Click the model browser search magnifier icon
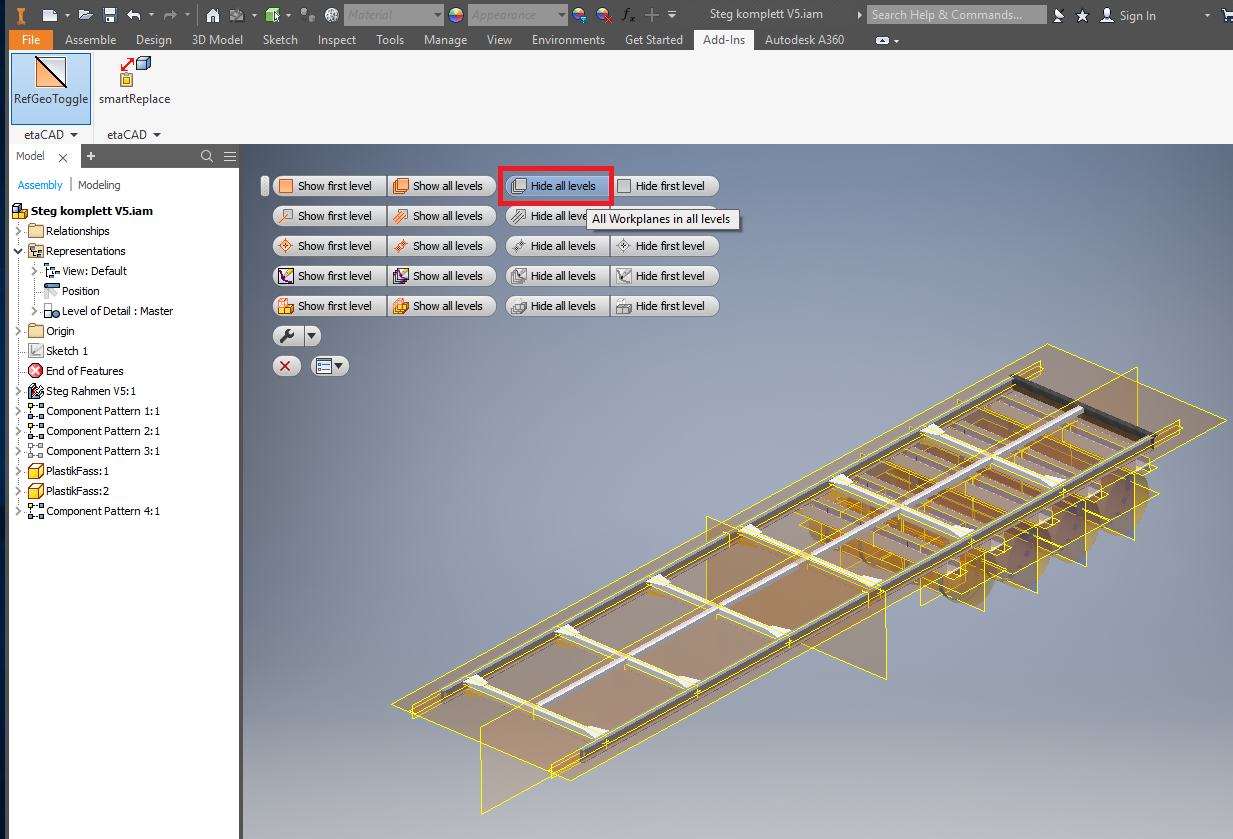1233x839 pixels. click(207, 156)
